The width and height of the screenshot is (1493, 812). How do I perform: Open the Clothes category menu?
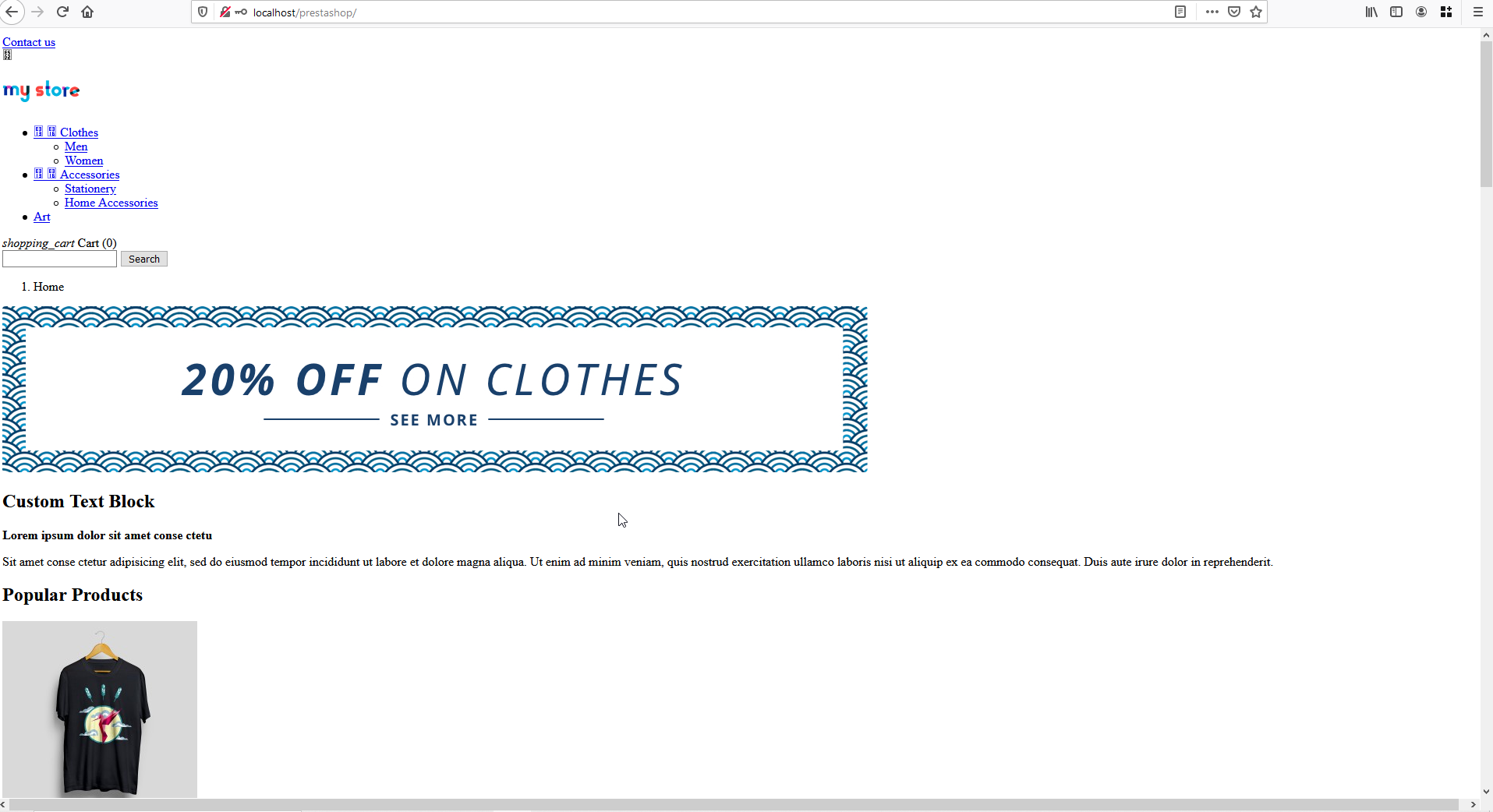pos(79,132)
